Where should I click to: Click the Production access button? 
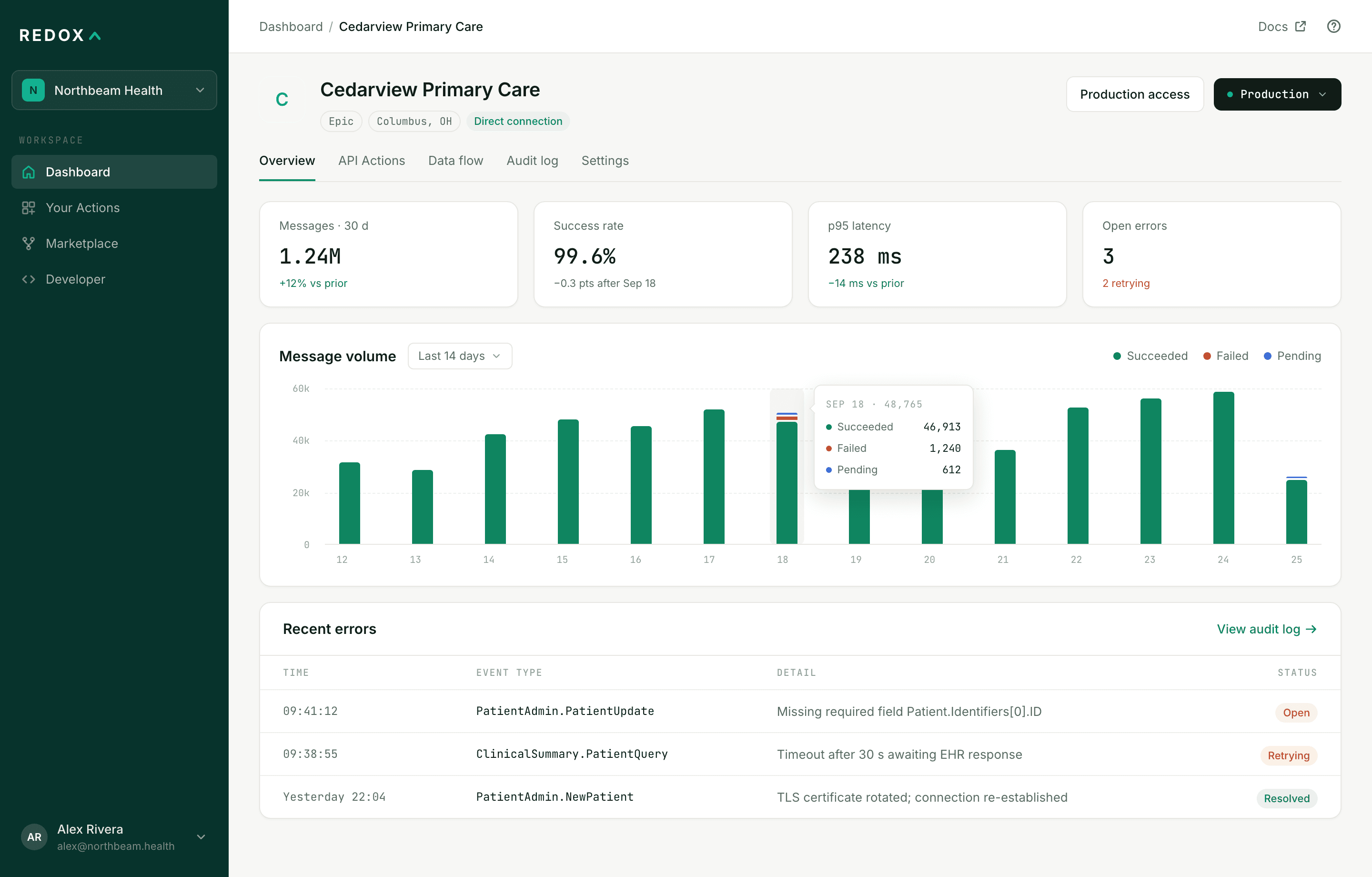point(1134,94)
